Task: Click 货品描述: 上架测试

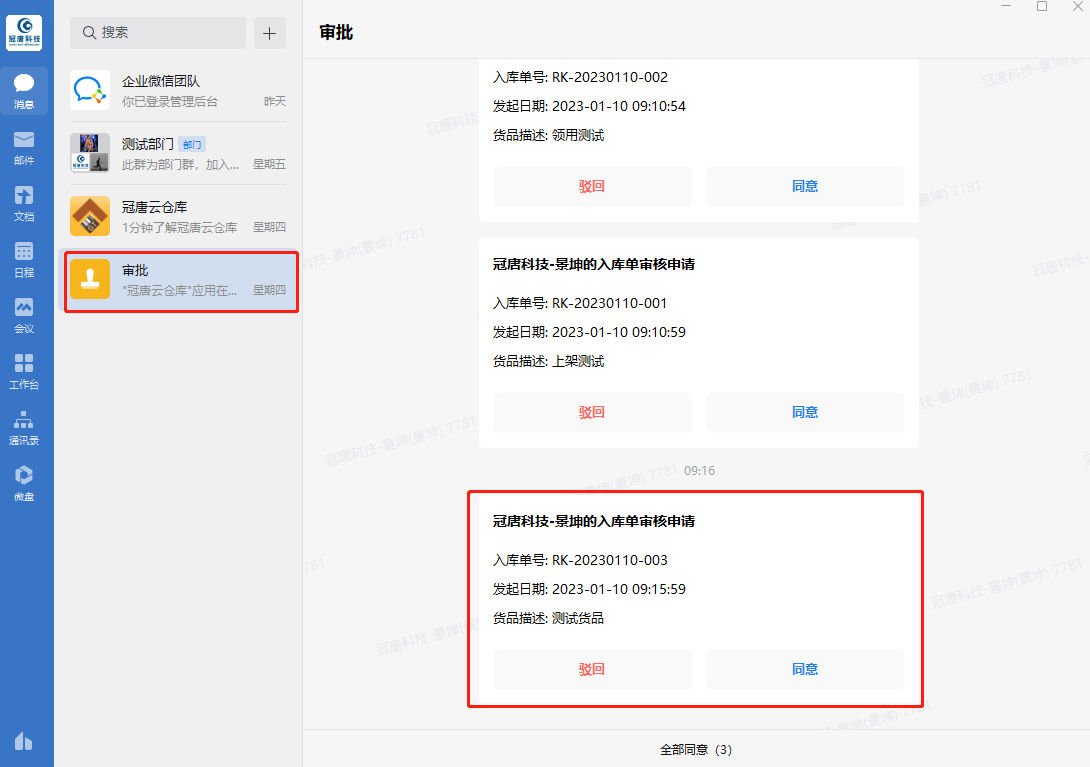Action: pyautogui.click(x=548, y=362)
